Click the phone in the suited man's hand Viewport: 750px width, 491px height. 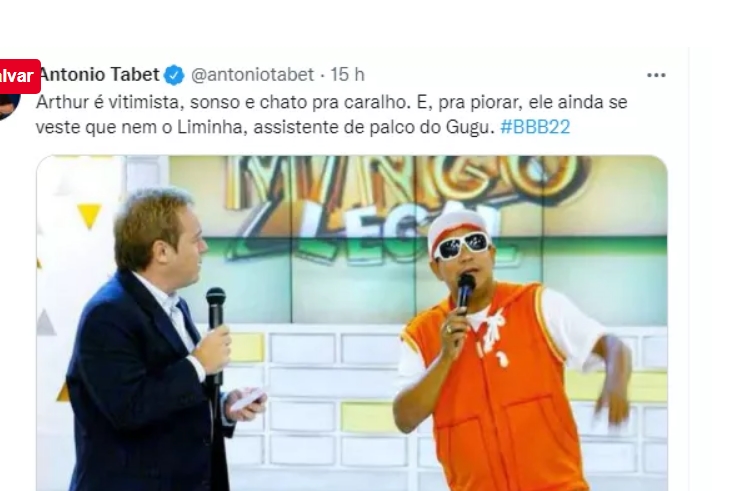click(247, 399)
